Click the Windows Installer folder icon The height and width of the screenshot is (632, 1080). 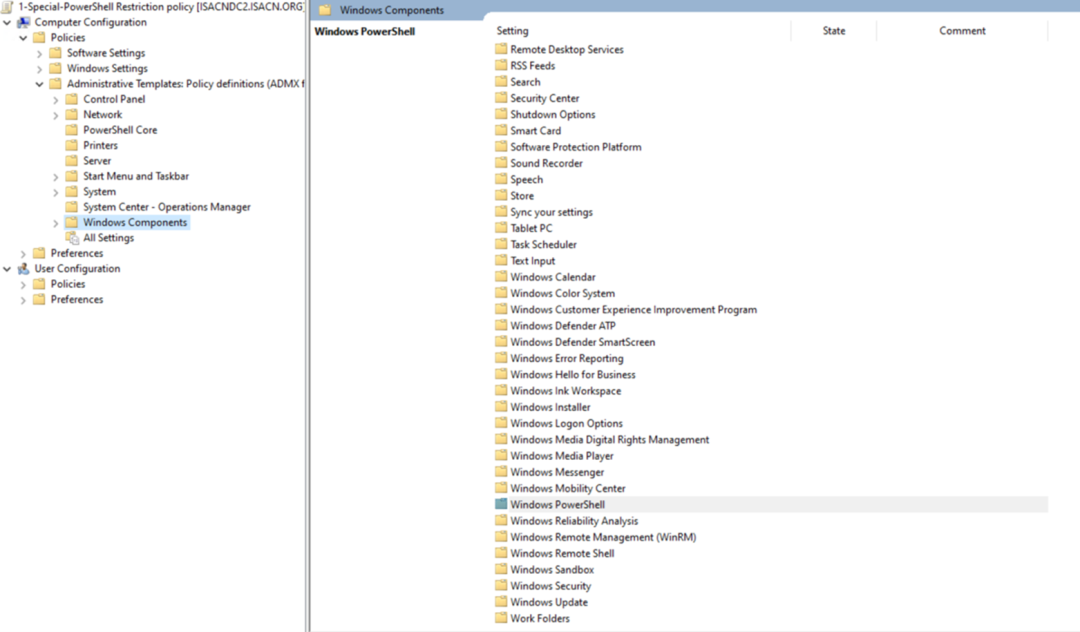coord(501,407)
